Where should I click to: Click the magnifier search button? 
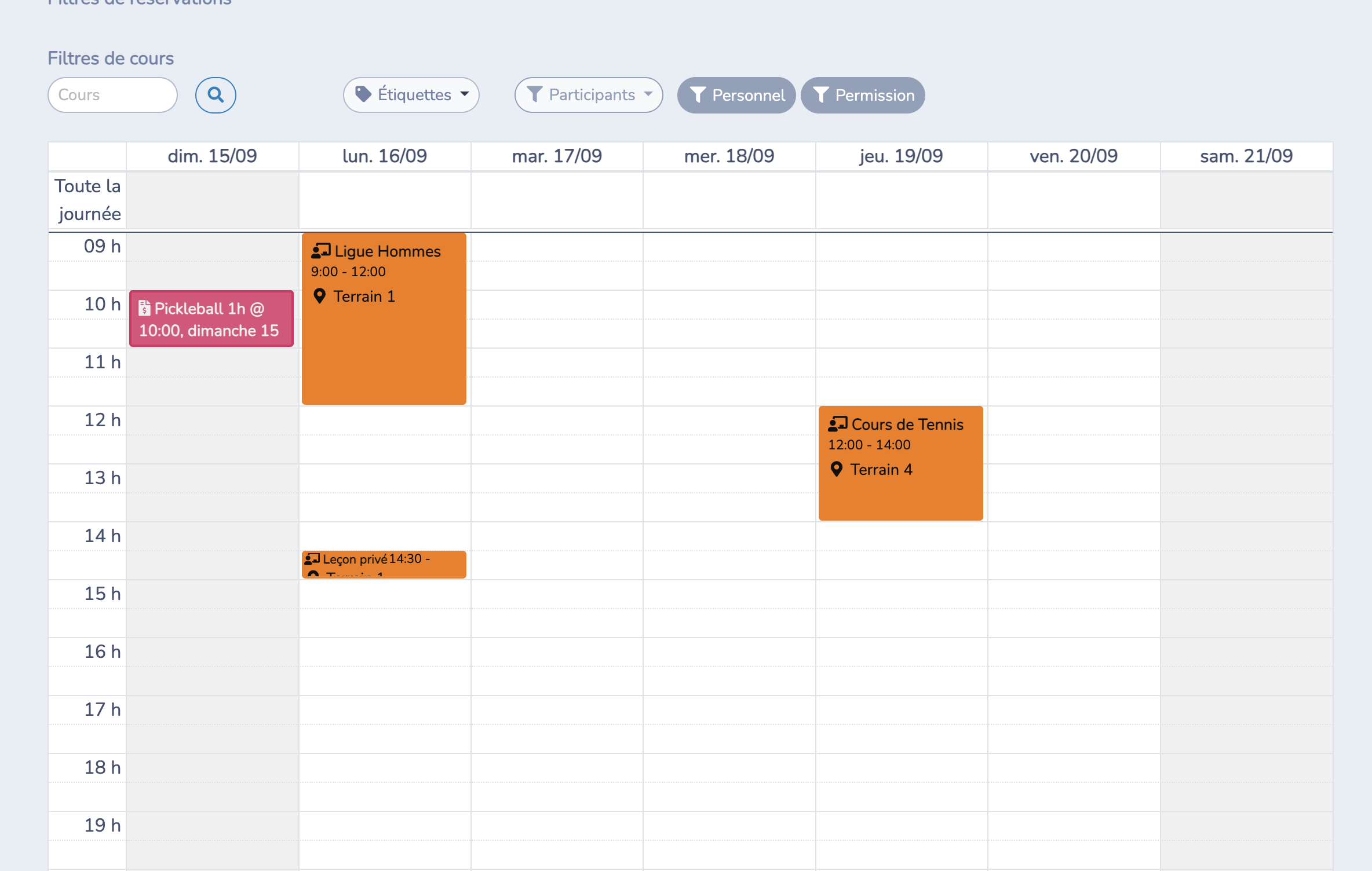click(216, 95)
